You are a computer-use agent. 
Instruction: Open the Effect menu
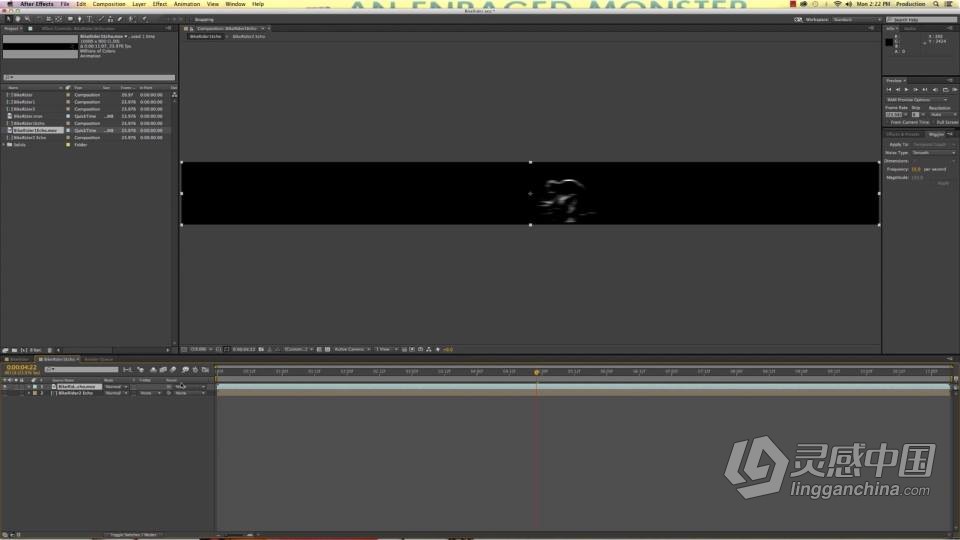click(x=160, y=4)
